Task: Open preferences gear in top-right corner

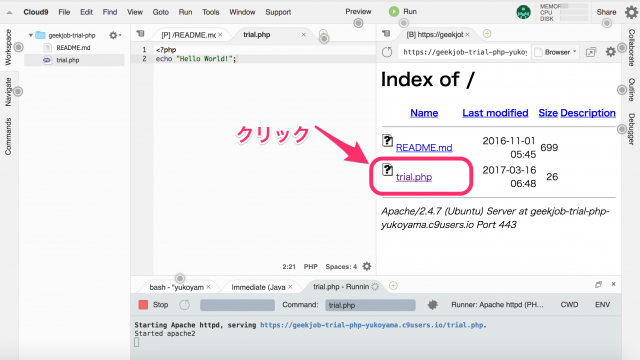Action: click(631, 12)
